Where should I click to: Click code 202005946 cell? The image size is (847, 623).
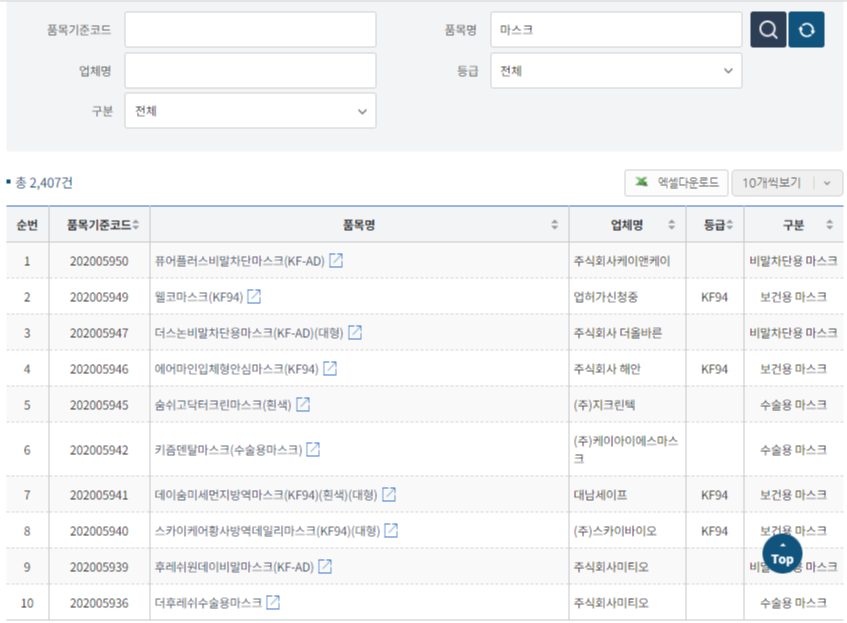(99, 369)
